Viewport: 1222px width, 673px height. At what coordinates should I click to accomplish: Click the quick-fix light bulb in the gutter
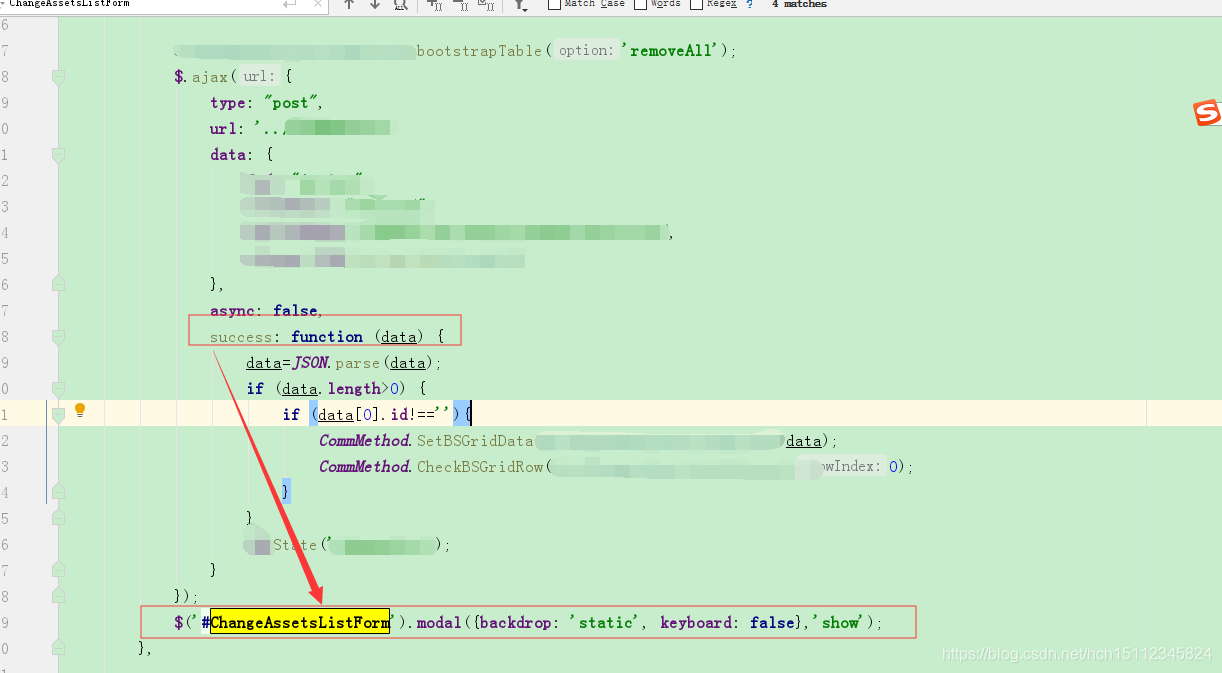pyautogui.click(x=80, y=411)
